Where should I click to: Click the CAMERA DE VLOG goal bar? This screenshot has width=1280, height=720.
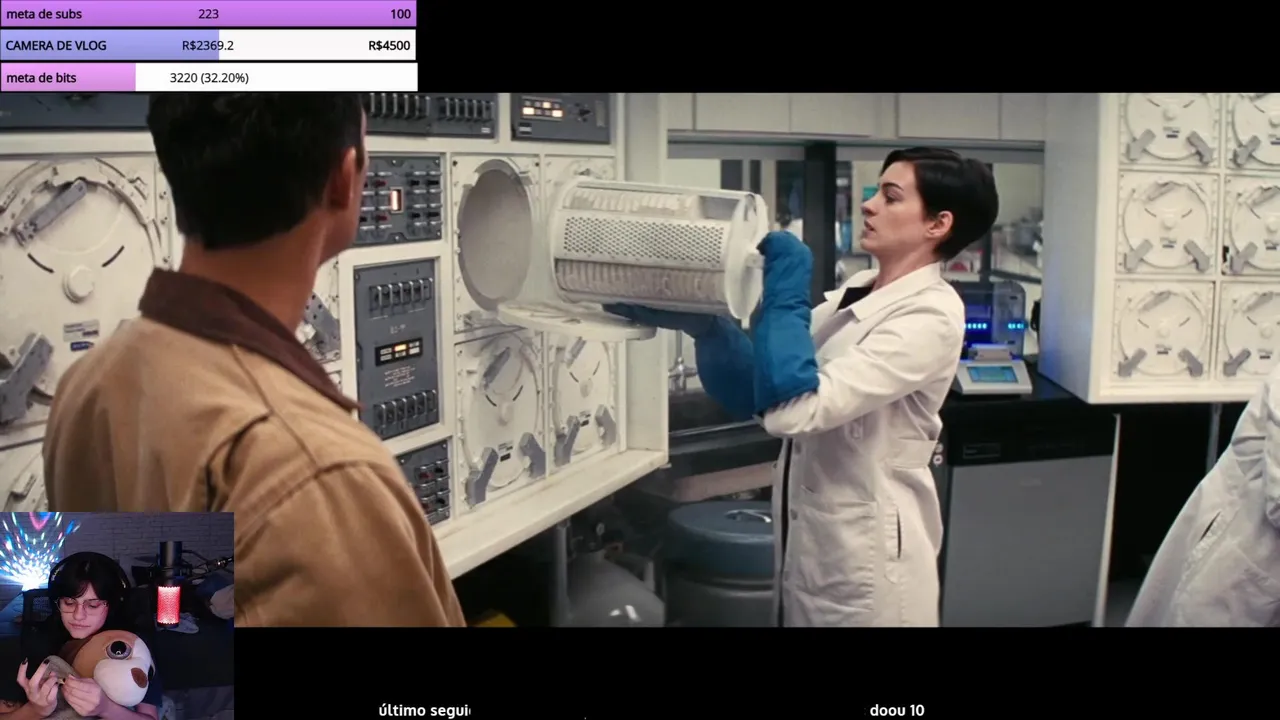pyautogui.click(x=208, y=45)
